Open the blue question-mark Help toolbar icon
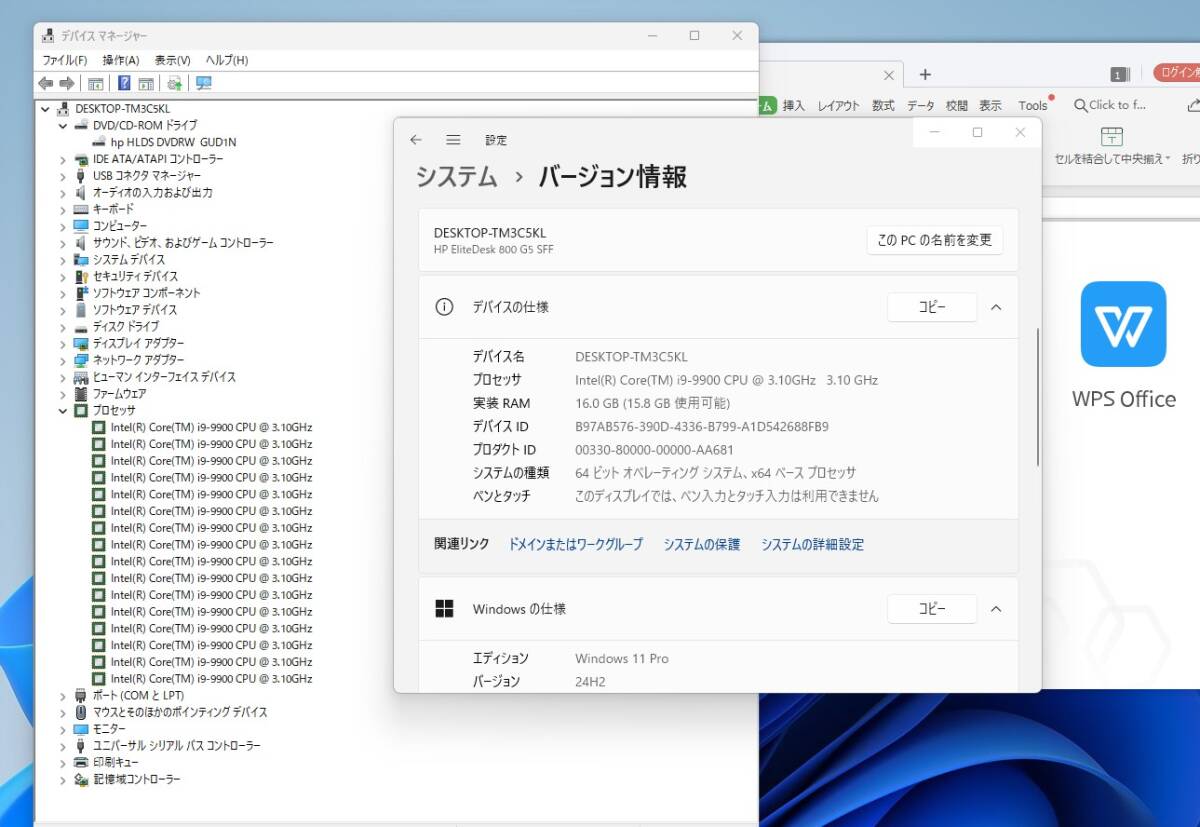 124,83
